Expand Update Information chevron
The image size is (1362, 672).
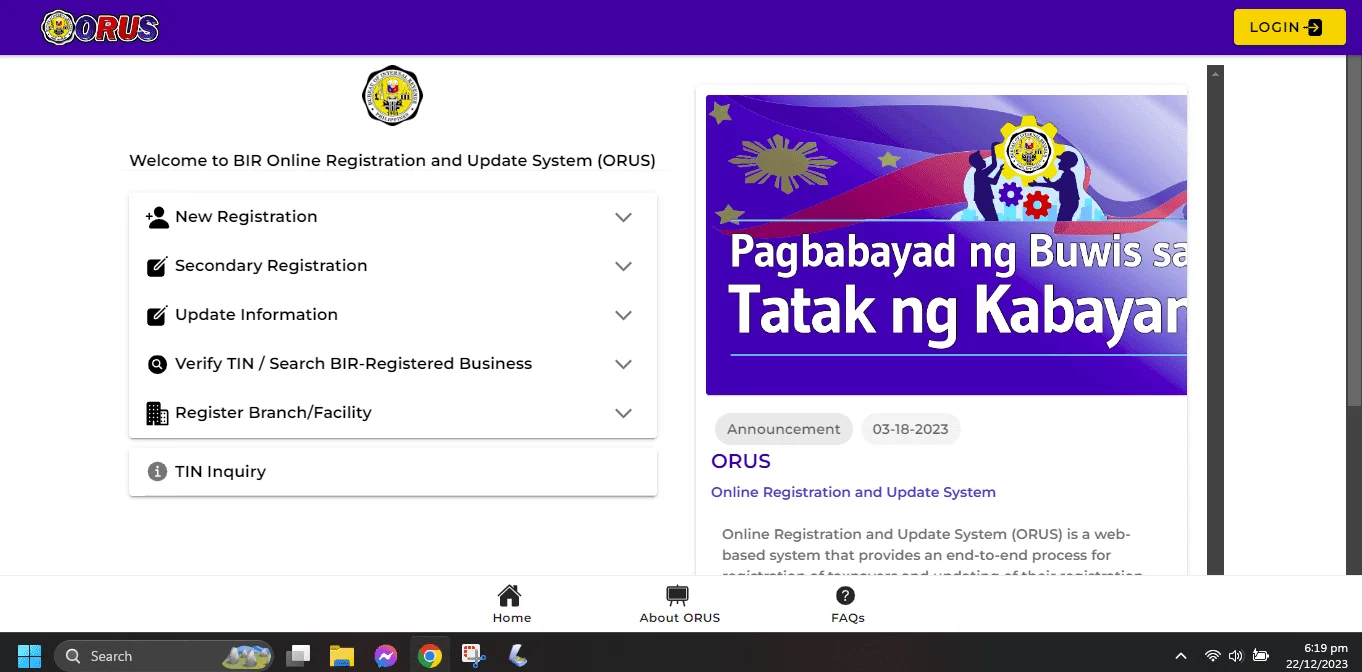[623, 315]
